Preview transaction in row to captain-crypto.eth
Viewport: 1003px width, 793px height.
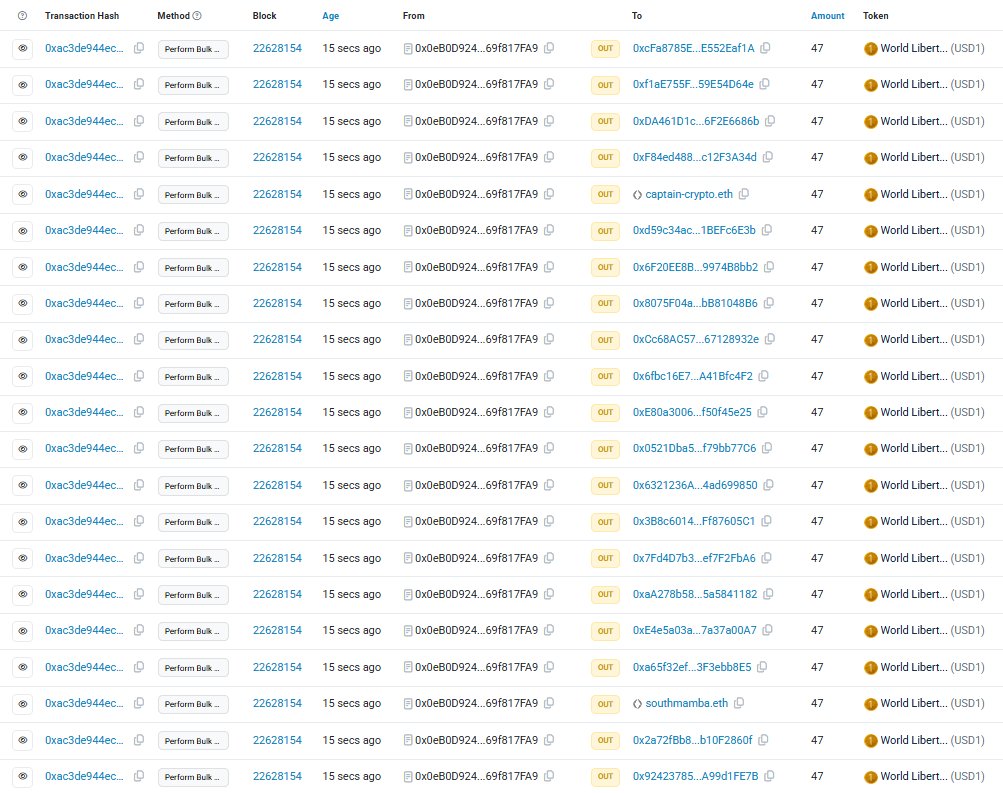click(22, 194)
